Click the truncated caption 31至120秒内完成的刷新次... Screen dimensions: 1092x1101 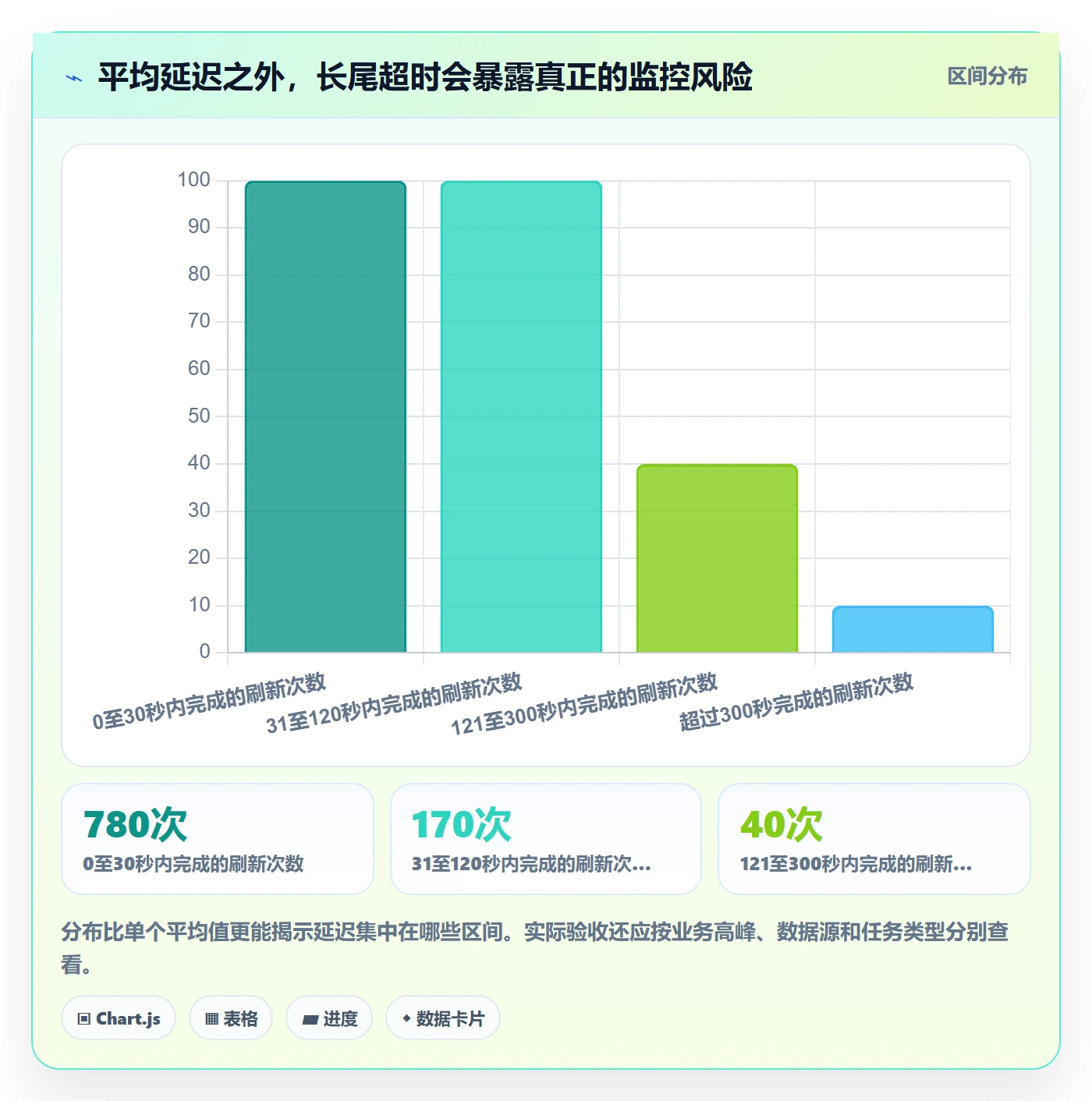click(x=531, y=864)
